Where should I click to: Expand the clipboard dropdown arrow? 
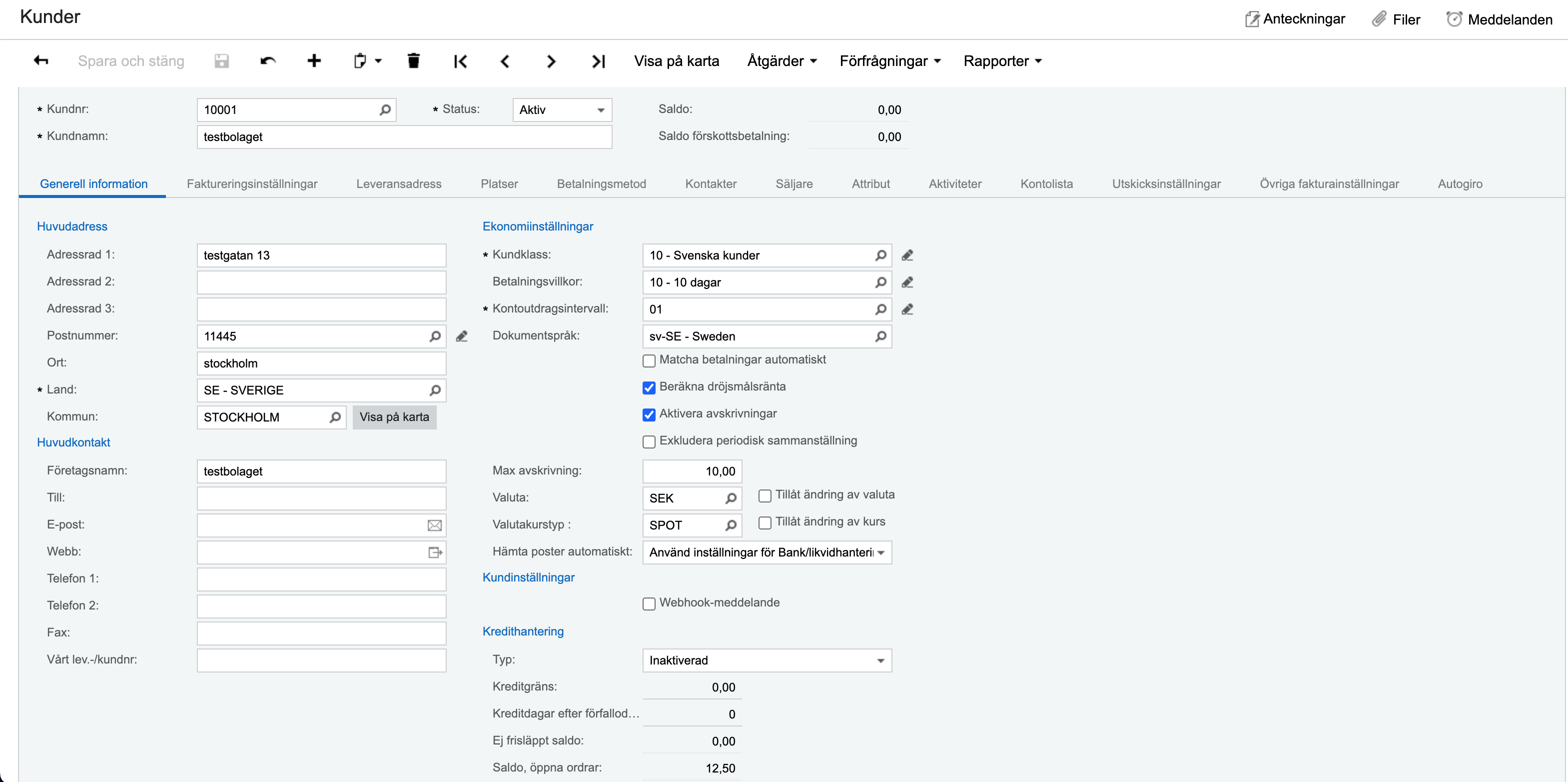(378, 61)
